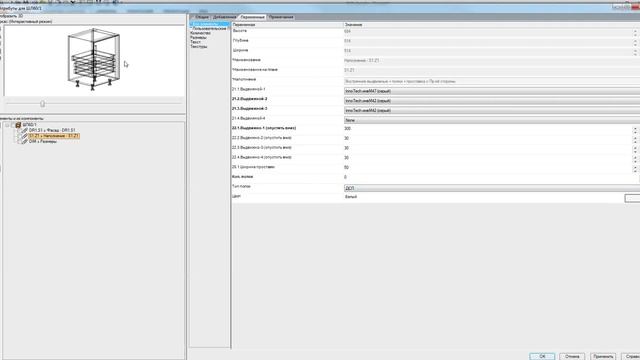Click the Отмена button

pos(572,356)
